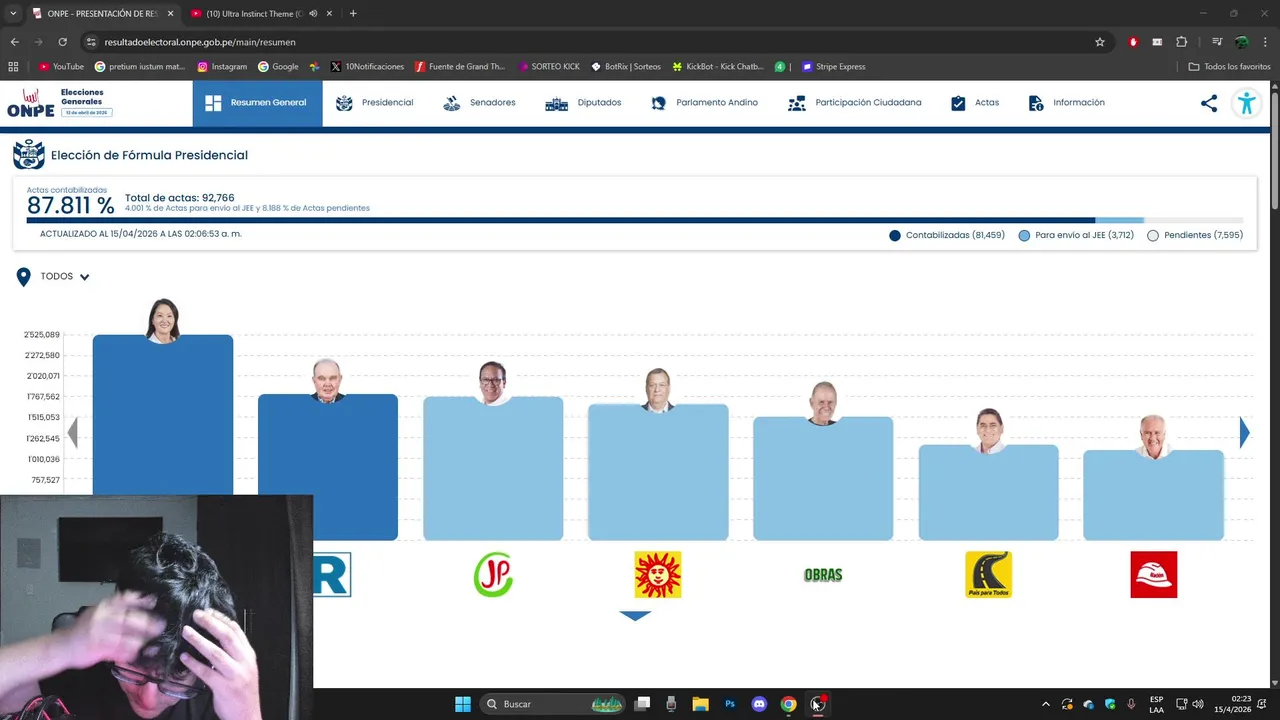1280x720 pixels.
Task: Click the address bar URL
Action: point(200,42)
